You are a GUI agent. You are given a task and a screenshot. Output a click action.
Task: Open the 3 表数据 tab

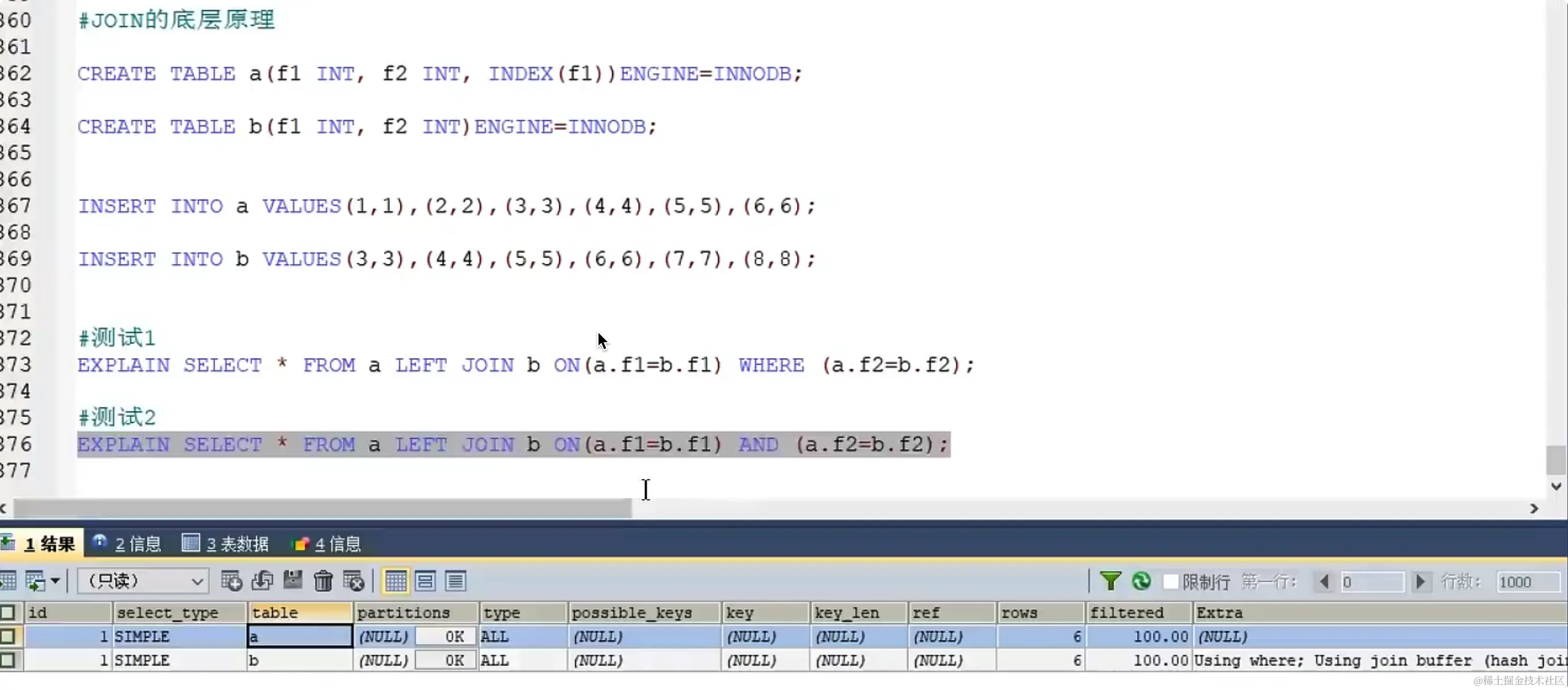click(x=226, y=544)
